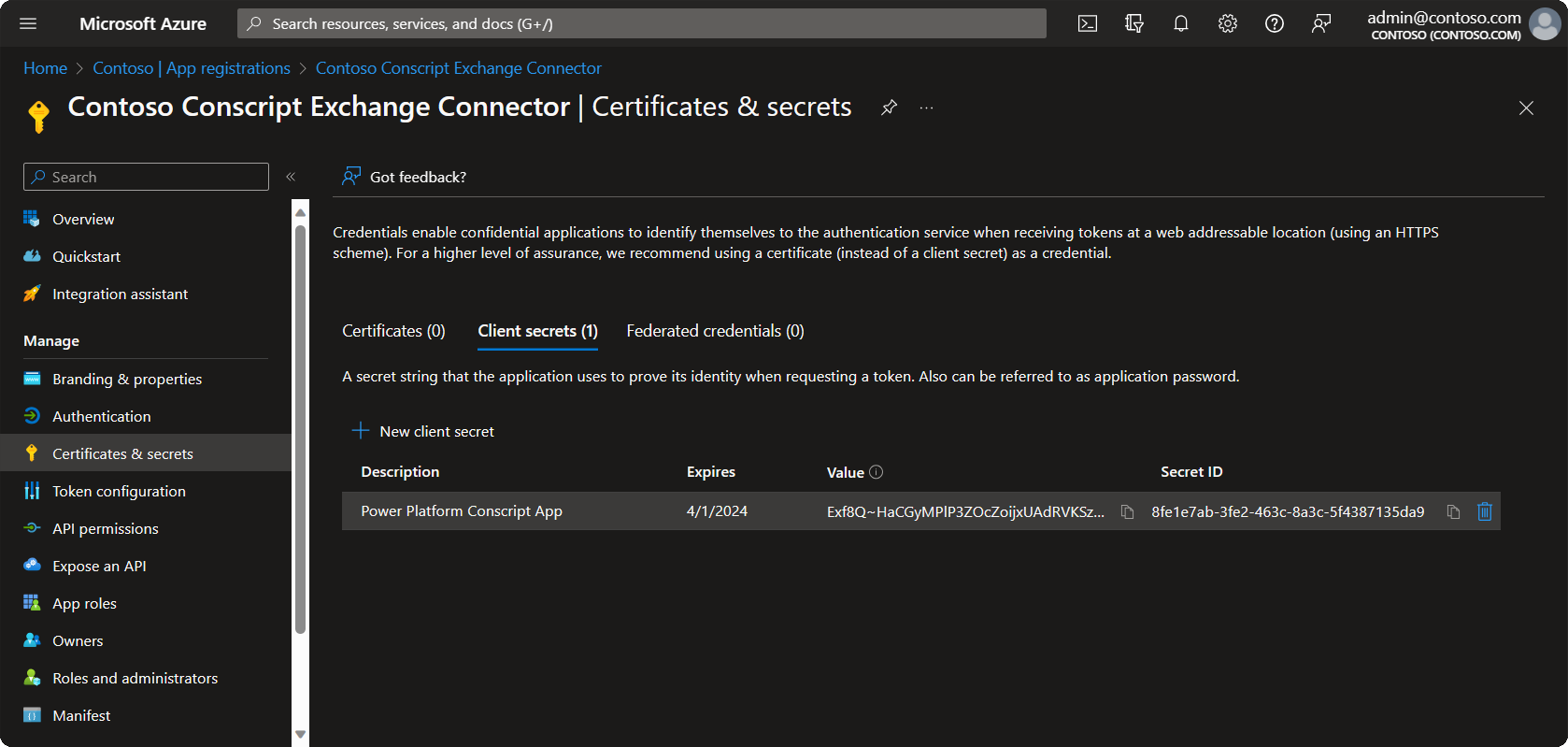Switch to Federated credentials (0) tab
1568x747 pixels.
coord(715,331)
